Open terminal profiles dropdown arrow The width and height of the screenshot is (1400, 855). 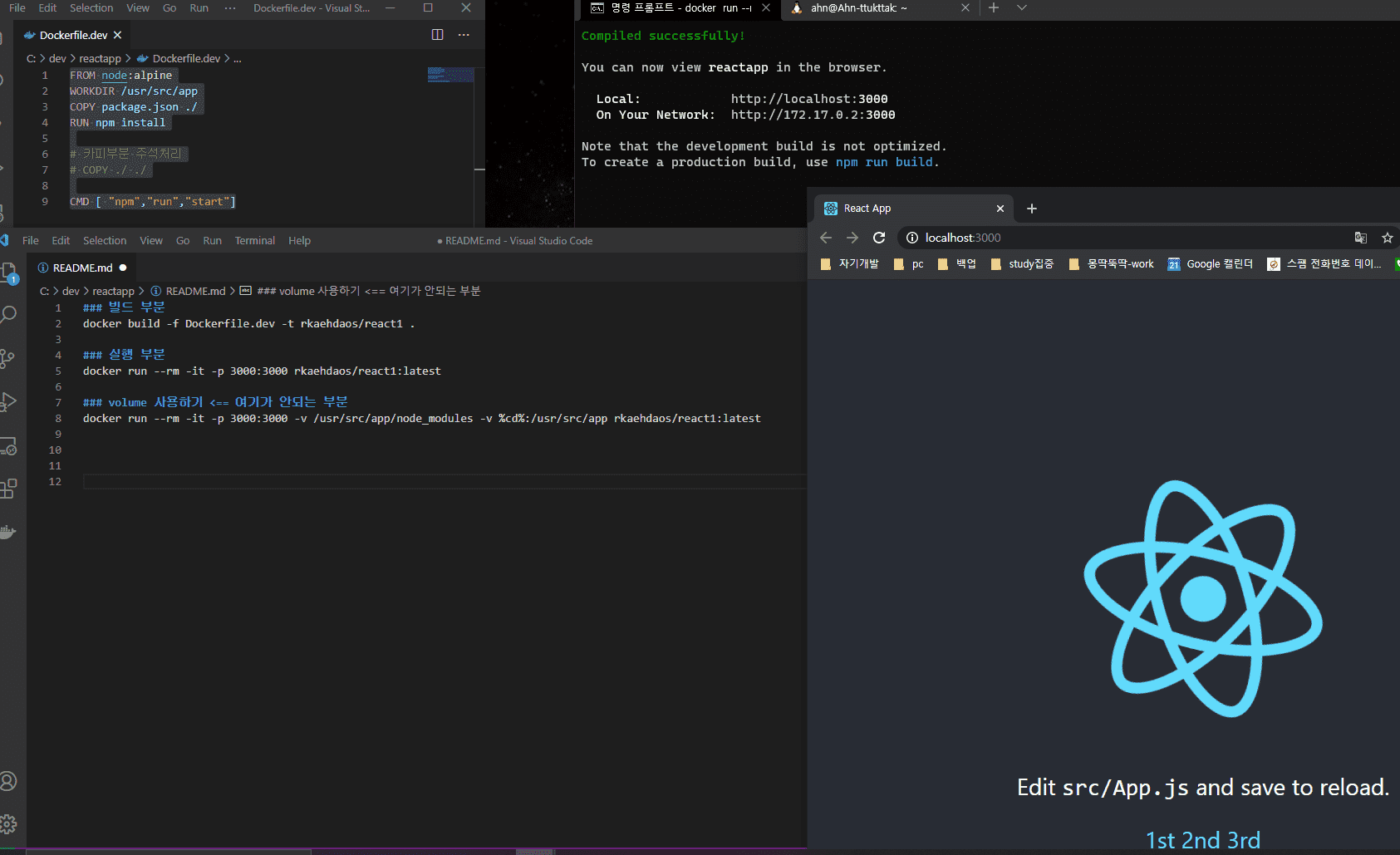(x=1022, y=7)
